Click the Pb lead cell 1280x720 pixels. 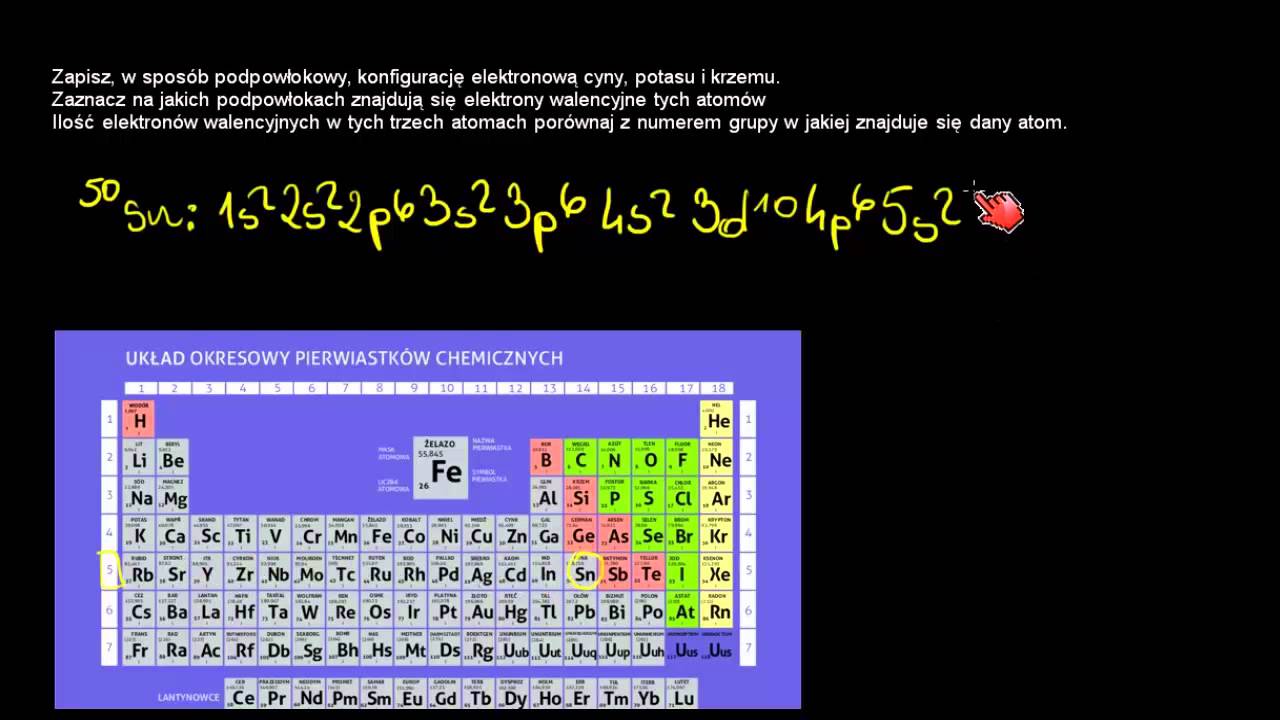[x=582, y=609]
